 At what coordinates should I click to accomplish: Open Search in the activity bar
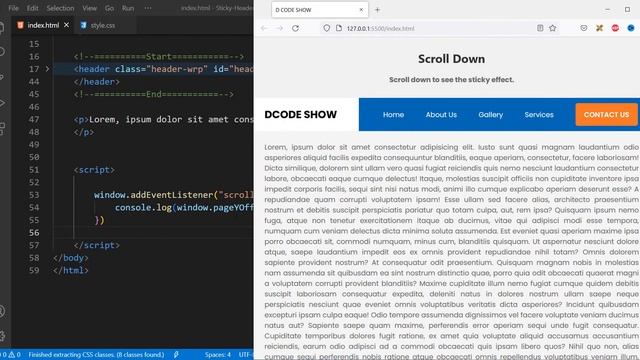click(x=2, y=51)
